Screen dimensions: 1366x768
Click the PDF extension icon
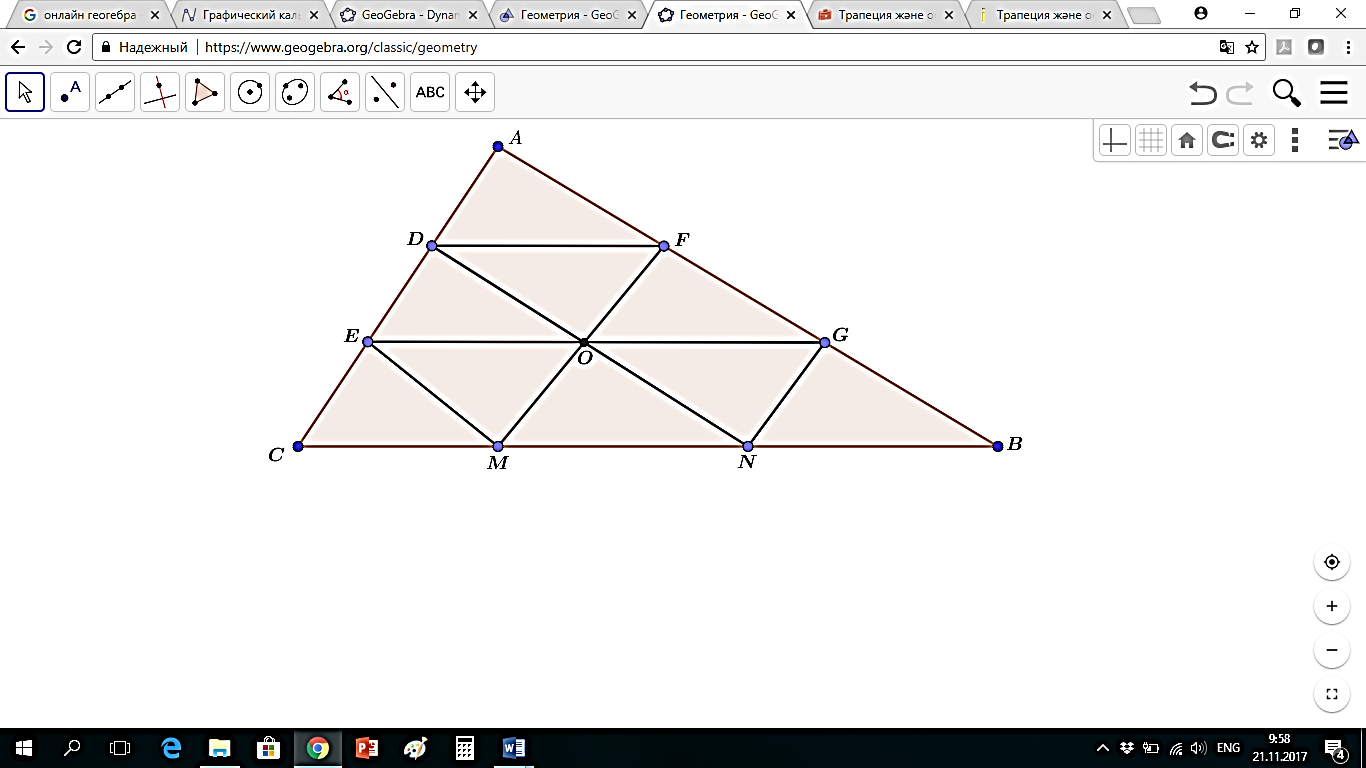click(1284, 47)
